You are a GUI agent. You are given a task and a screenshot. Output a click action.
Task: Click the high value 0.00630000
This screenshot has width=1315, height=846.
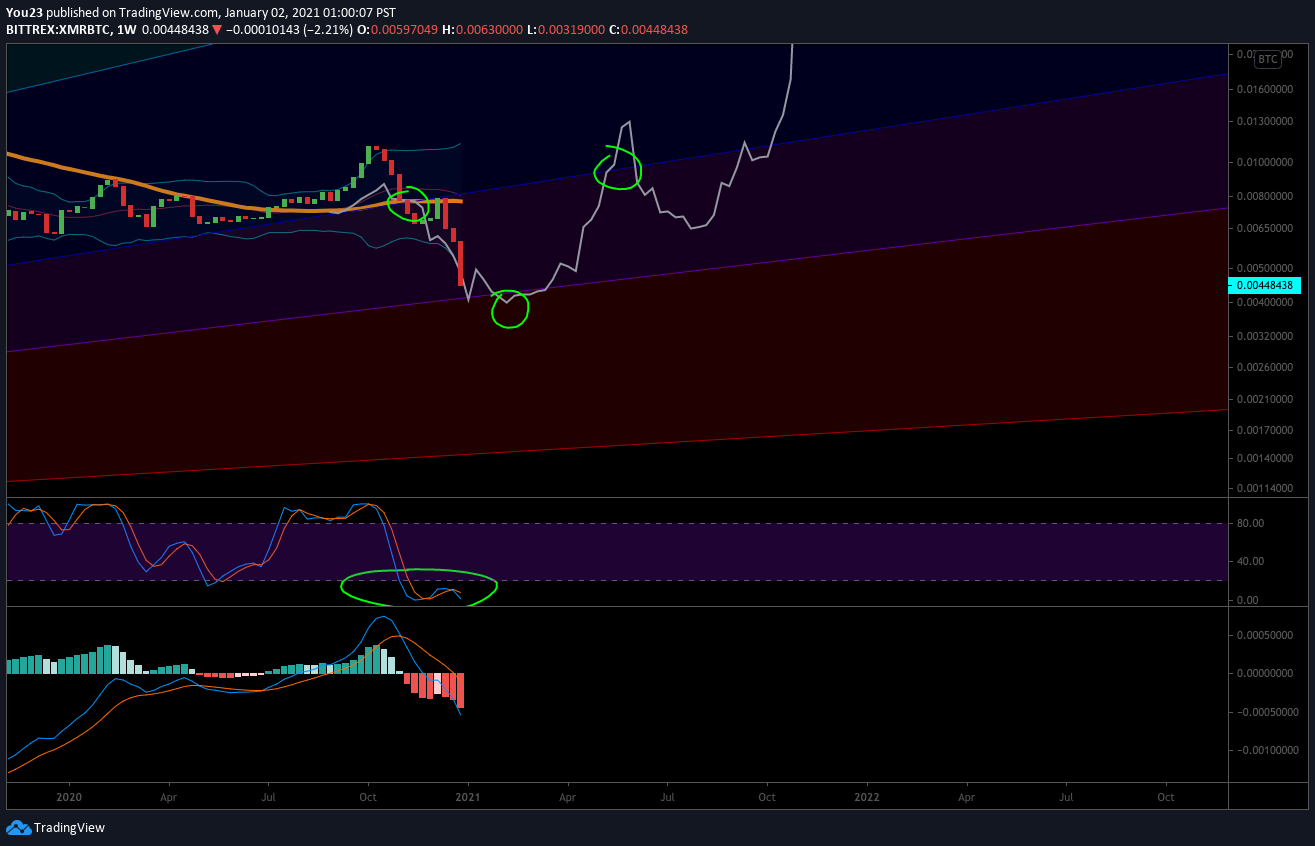(x=490, y=30)
